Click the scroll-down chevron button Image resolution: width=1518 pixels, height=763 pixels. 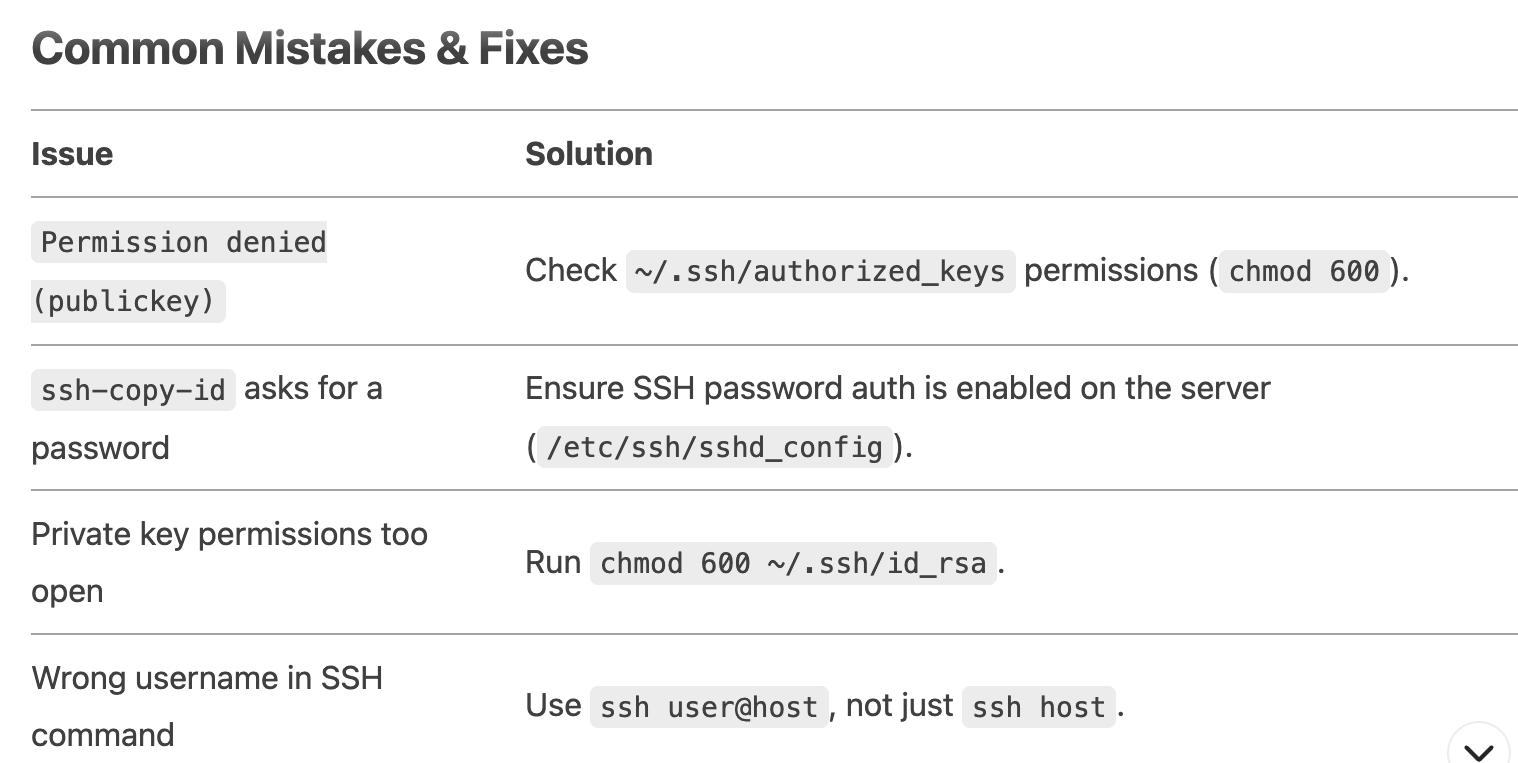point(1478,749)
